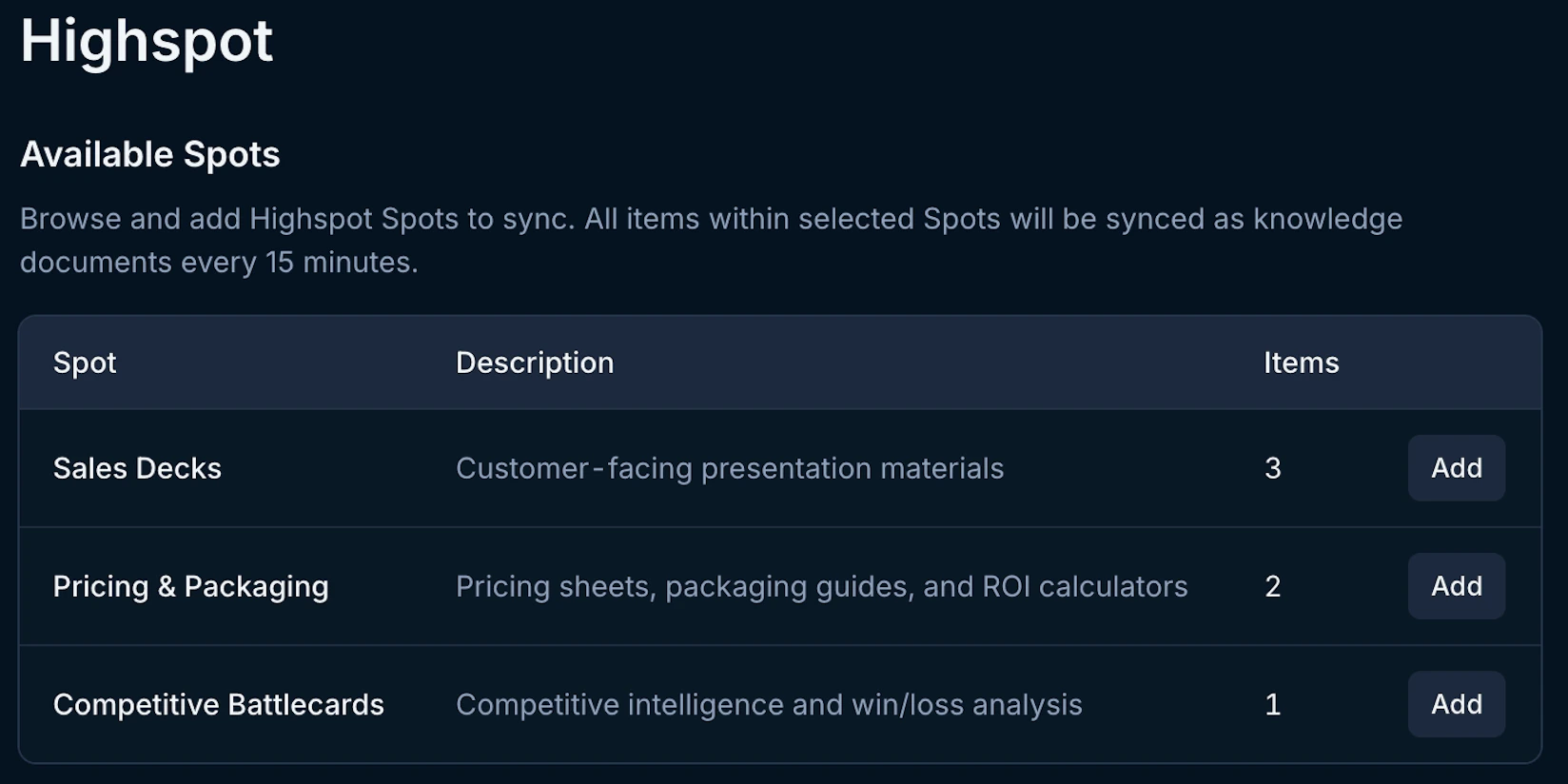Click the item count 3 for Sales Decks
The image size is (1568, 784).
(x=1273, y=468)
